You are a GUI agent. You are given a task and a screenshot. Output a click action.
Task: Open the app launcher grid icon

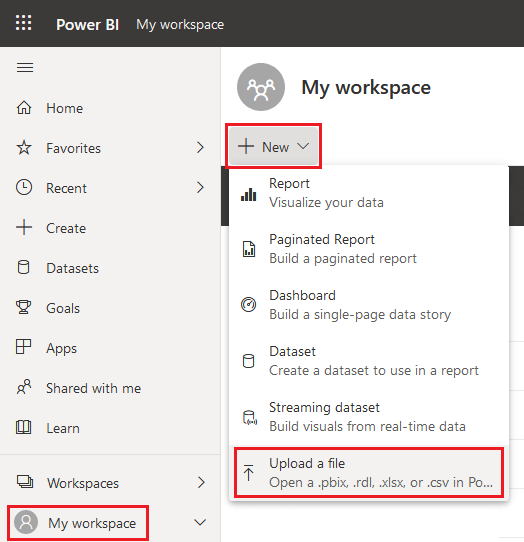[x=24, y=23]
